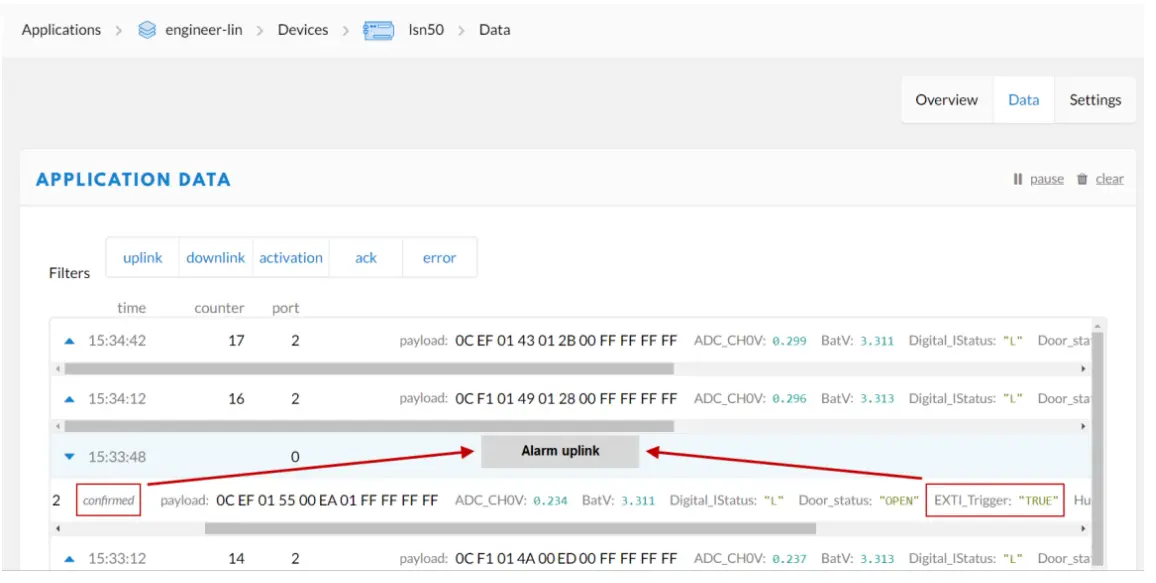Click the clear link

(x=1110, y=179)
